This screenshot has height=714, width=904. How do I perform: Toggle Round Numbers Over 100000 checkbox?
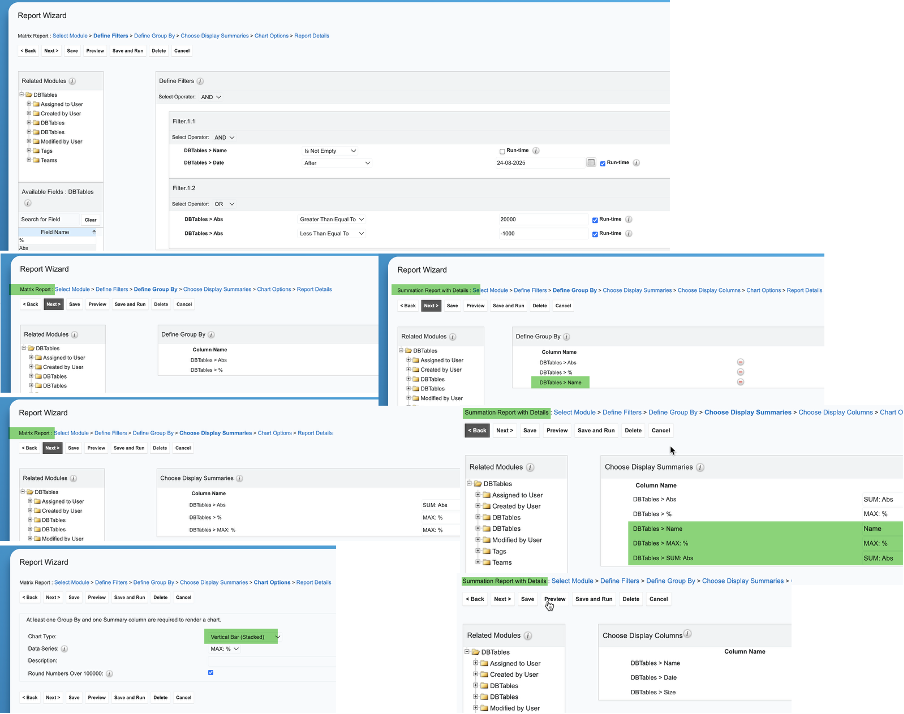tap(210, 672)
